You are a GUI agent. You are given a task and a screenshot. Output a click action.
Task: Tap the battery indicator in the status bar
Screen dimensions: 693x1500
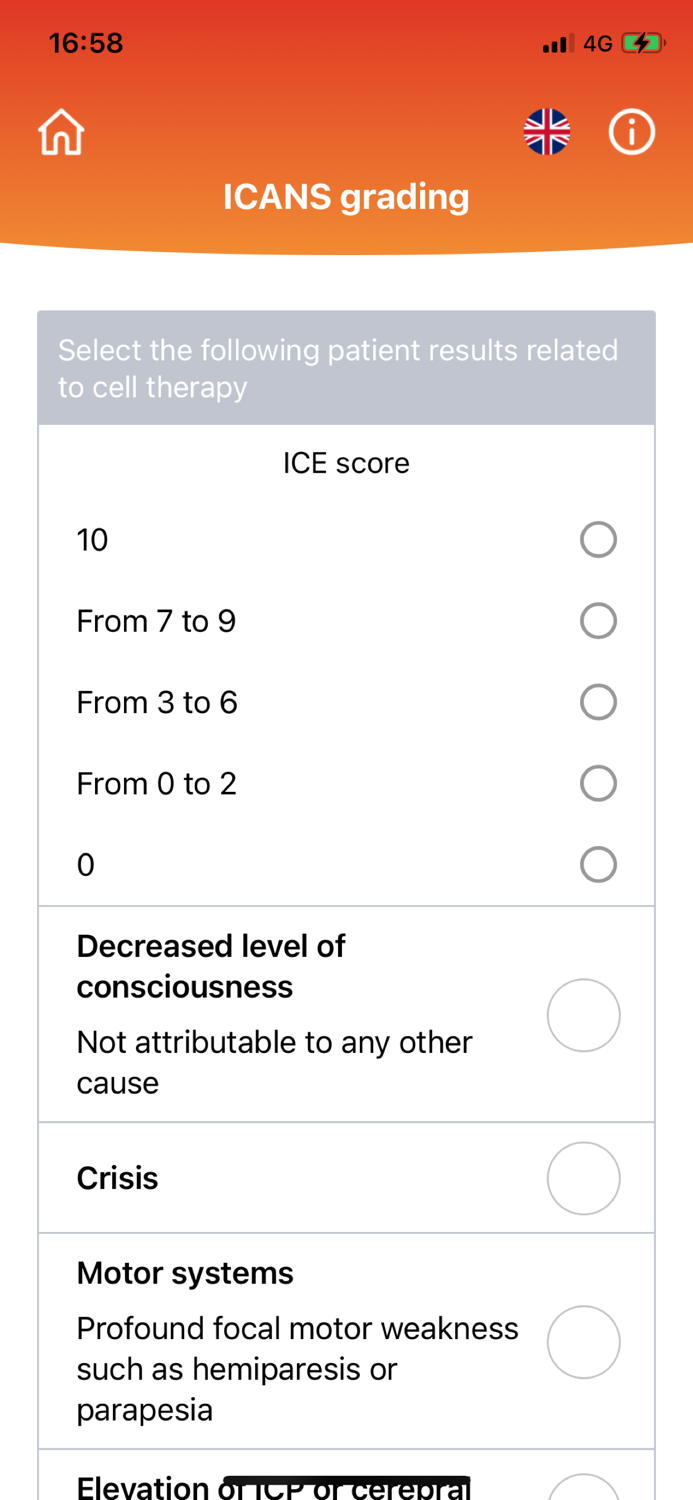click(x=641, y=42)
